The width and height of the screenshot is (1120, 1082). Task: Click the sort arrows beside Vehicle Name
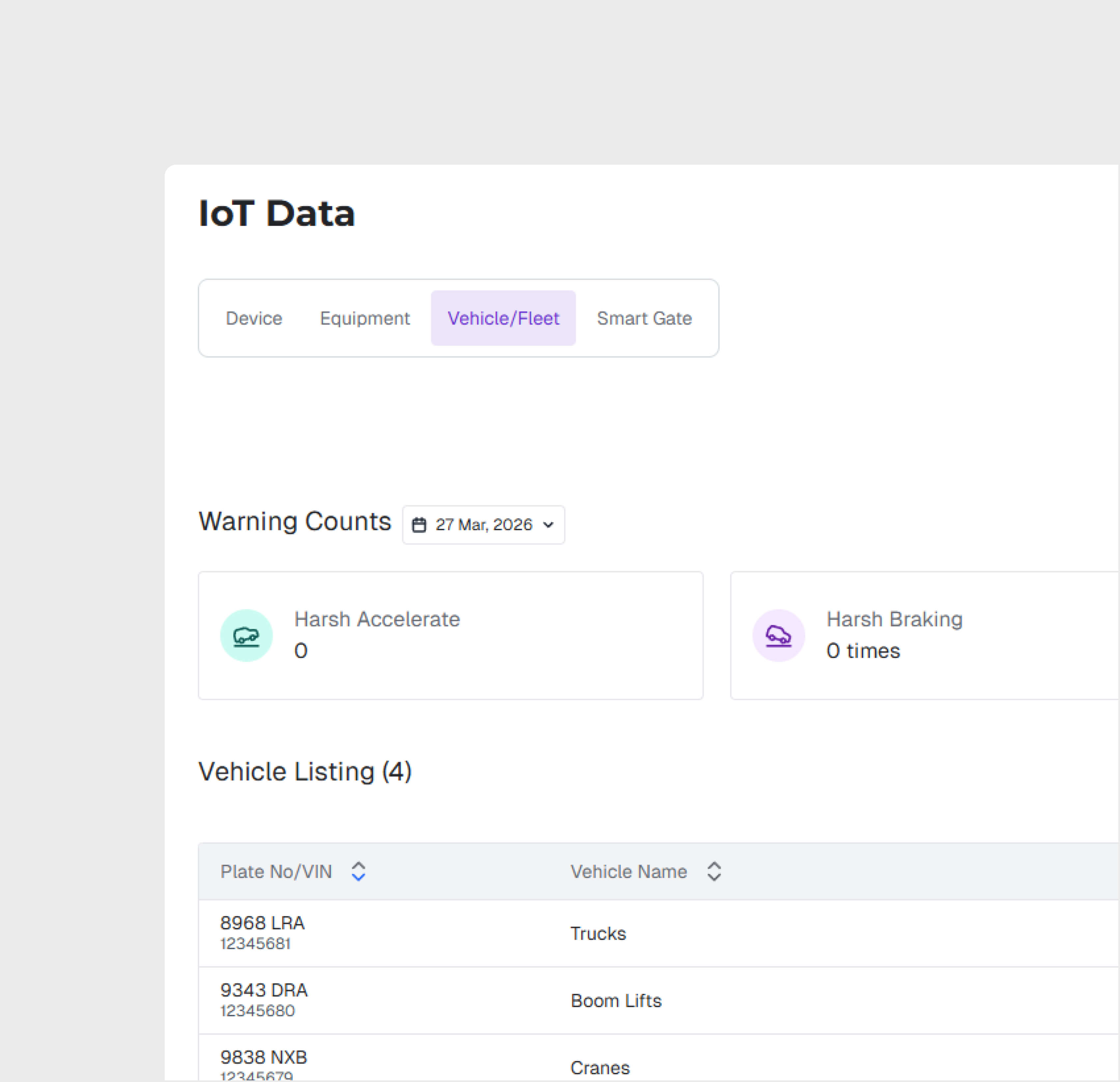714,871
